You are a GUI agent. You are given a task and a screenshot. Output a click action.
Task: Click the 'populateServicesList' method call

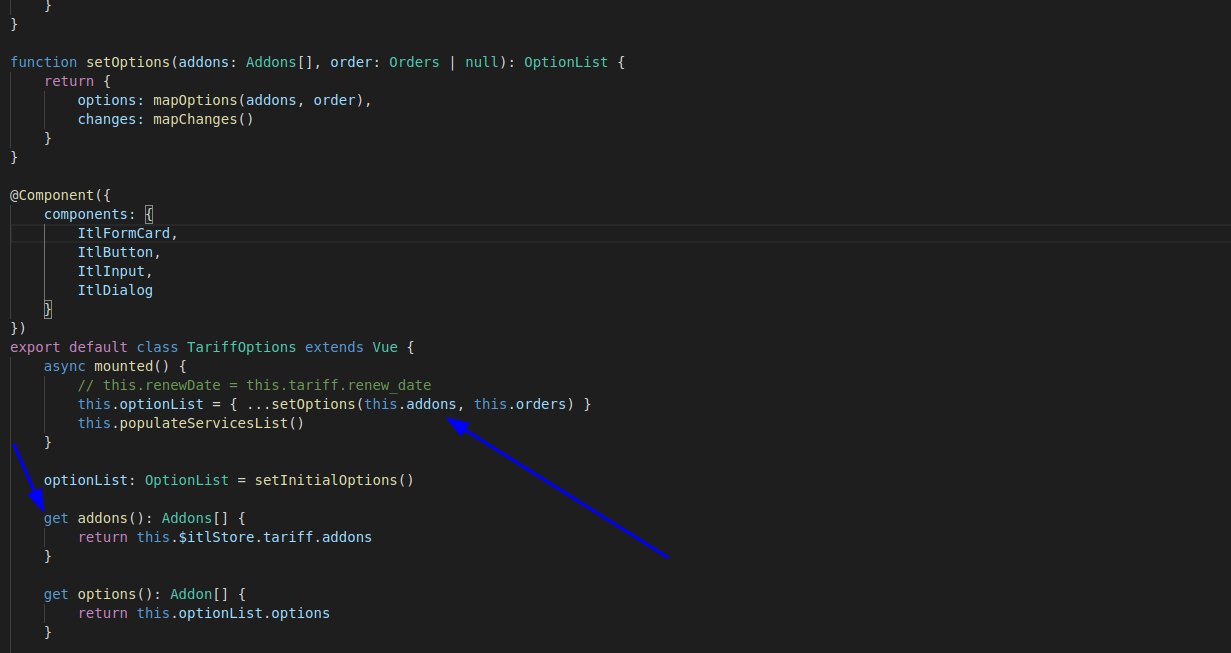[x=203, y=423]
